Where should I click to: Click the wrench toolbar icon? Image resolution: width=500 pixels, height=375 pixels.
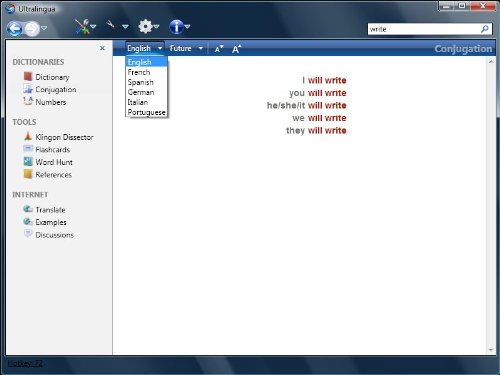pos(110,24)
